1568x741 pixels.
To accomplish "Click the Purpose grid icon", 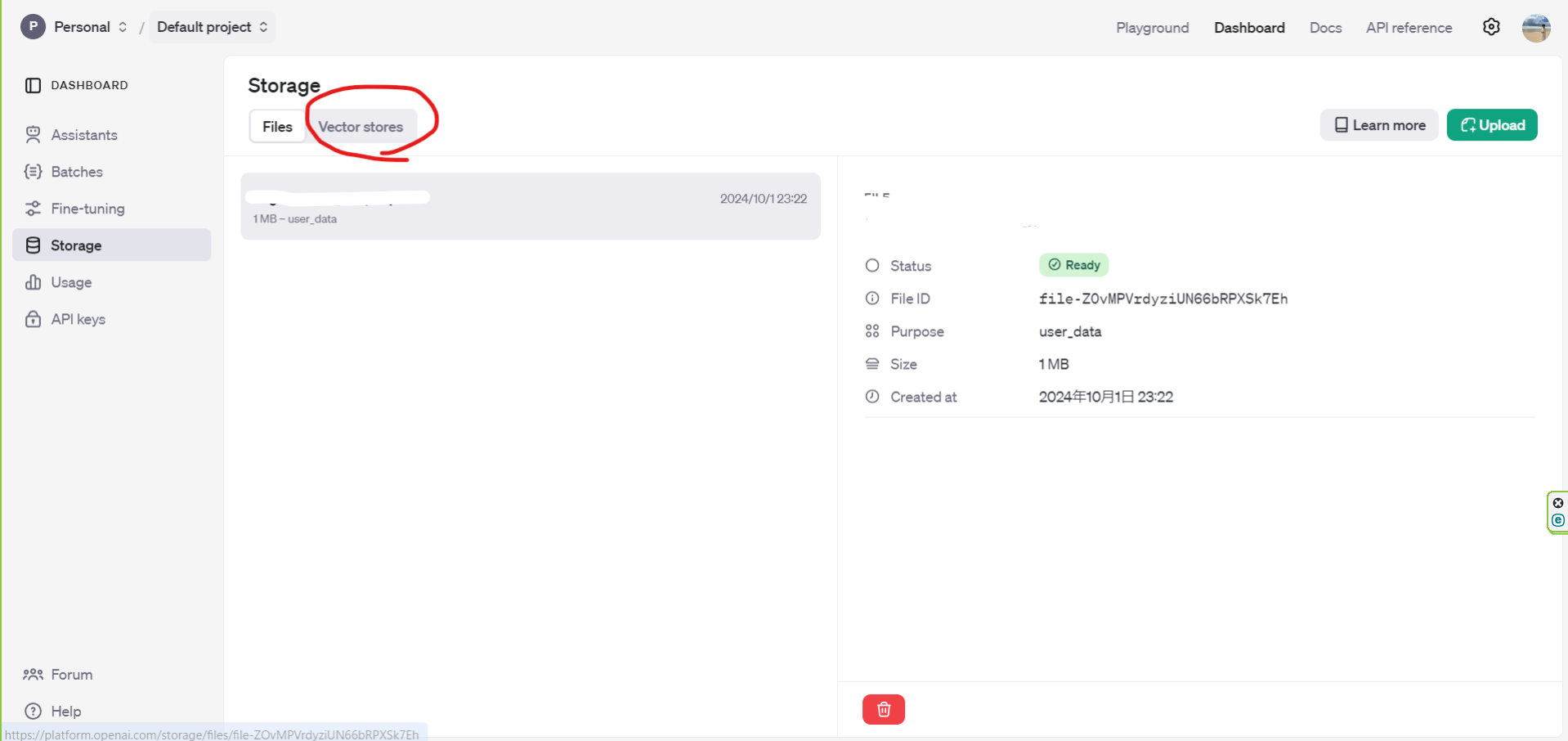I will point(872,331).
